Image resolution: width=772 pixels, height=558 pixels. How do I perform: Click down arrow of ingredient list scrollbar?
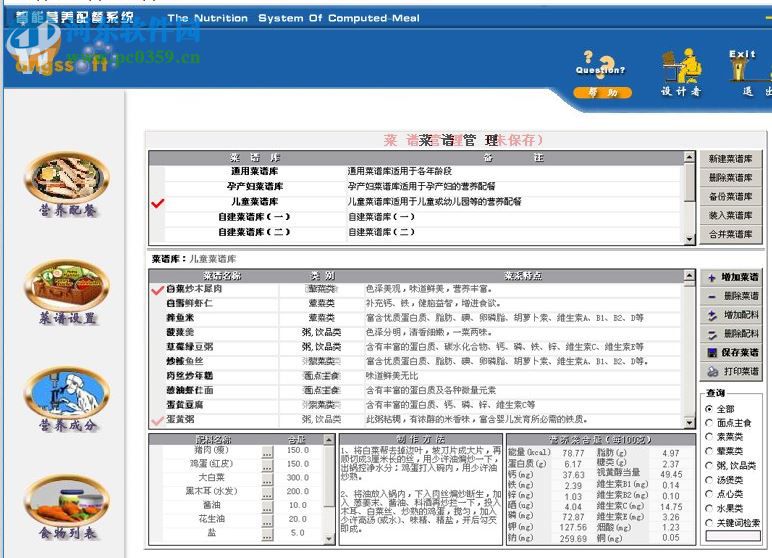(x=329, y=539)
